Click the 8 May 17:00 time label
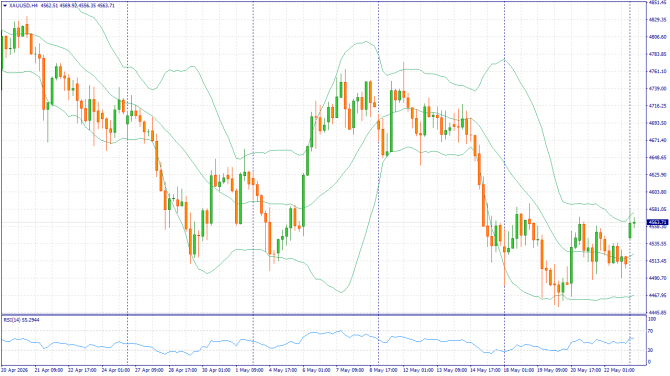 [x=384, y=370]
